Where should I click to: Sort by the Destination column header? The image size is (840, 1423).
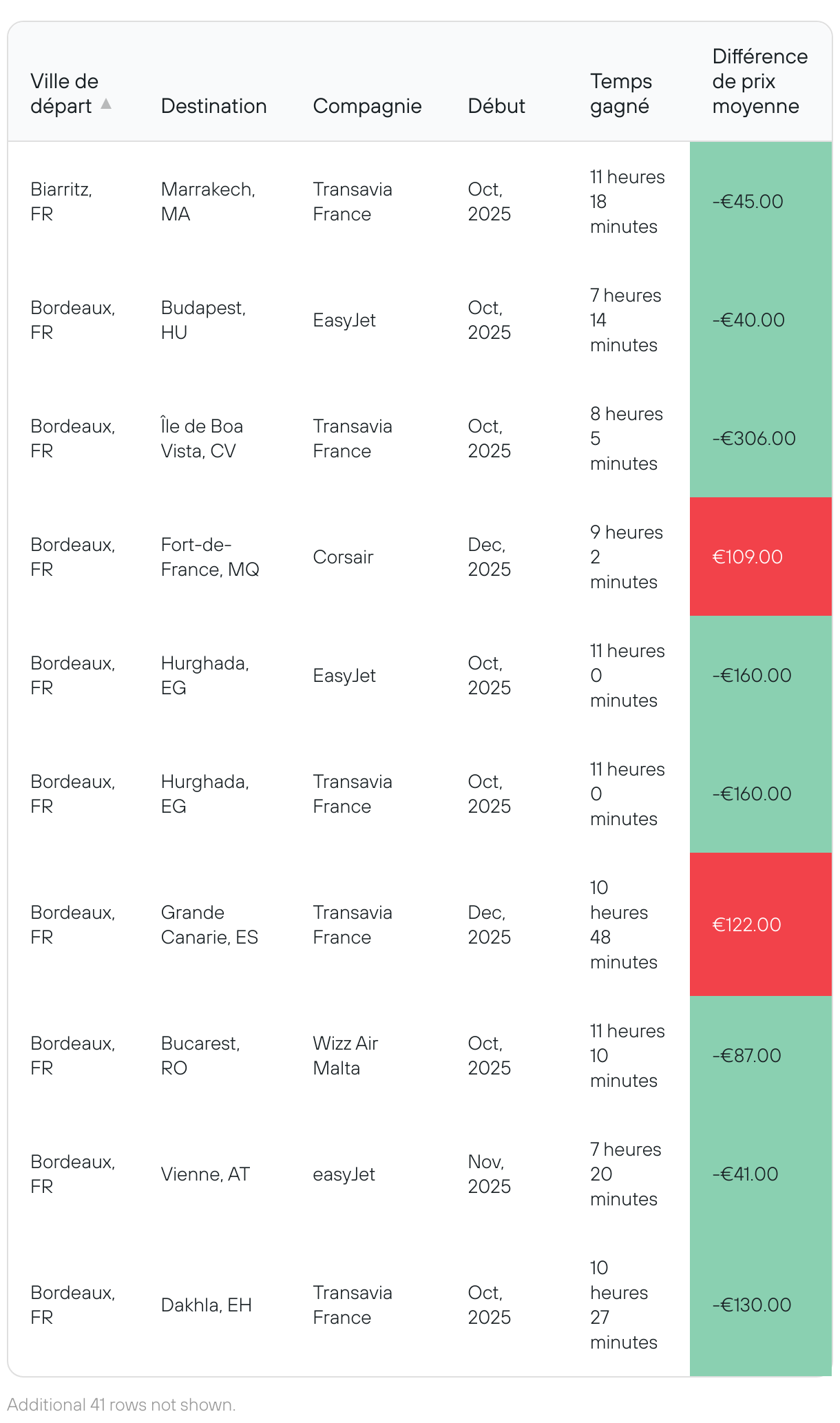214,106
